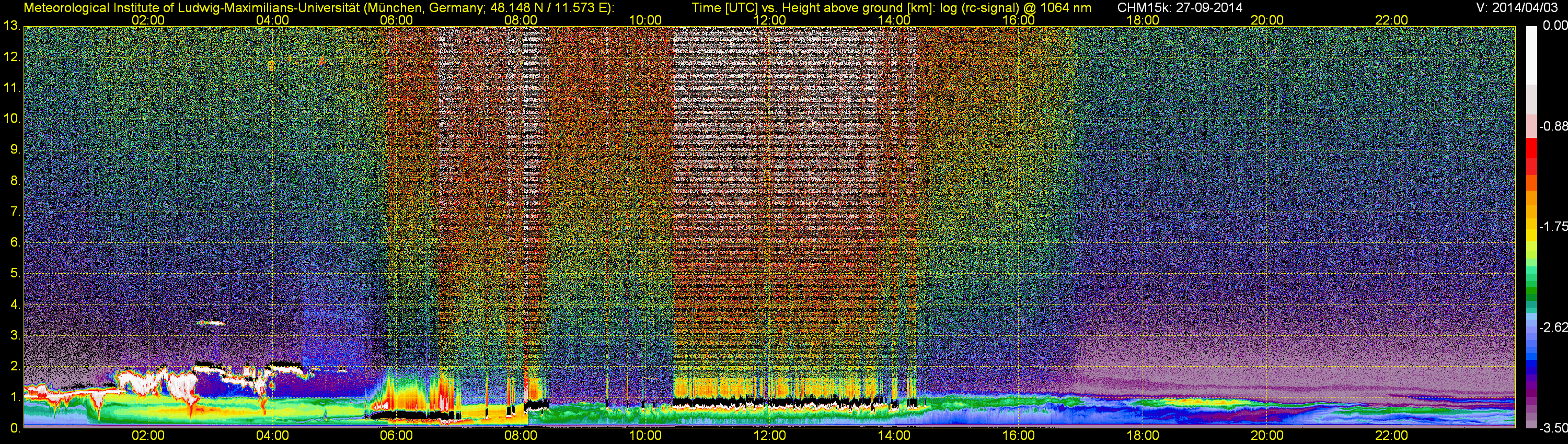Click the 12. km height axis label
The image size is (1568, 444).
tap(11, 57)
